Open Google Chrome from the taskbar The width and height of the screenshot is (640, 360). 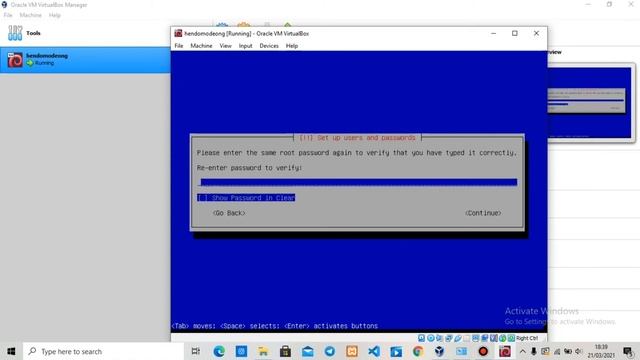(x=418, y=351)
